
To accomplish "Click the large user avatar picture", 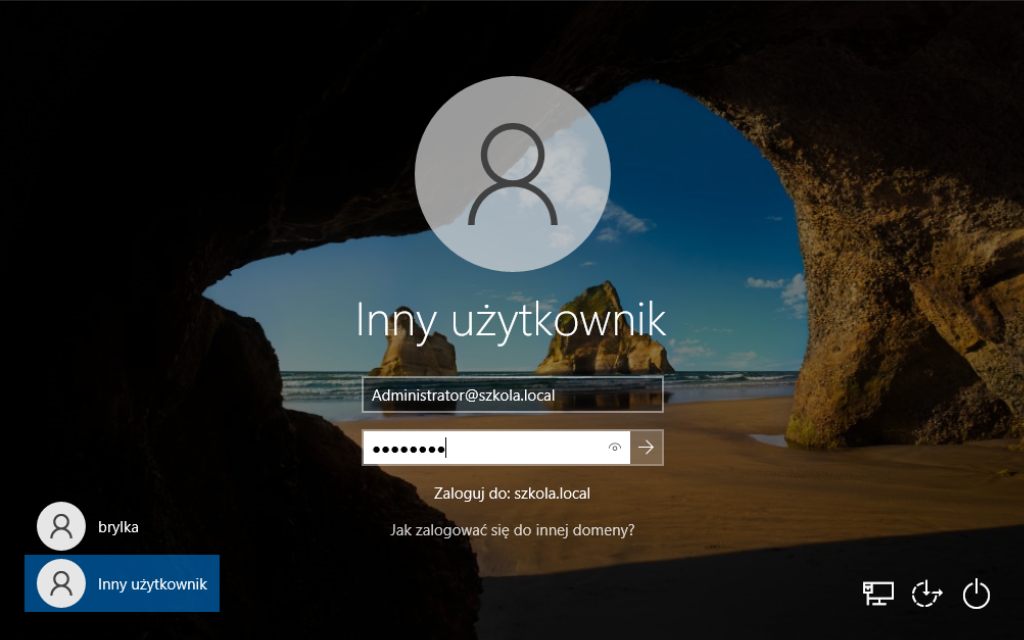I will click(513, 174).
